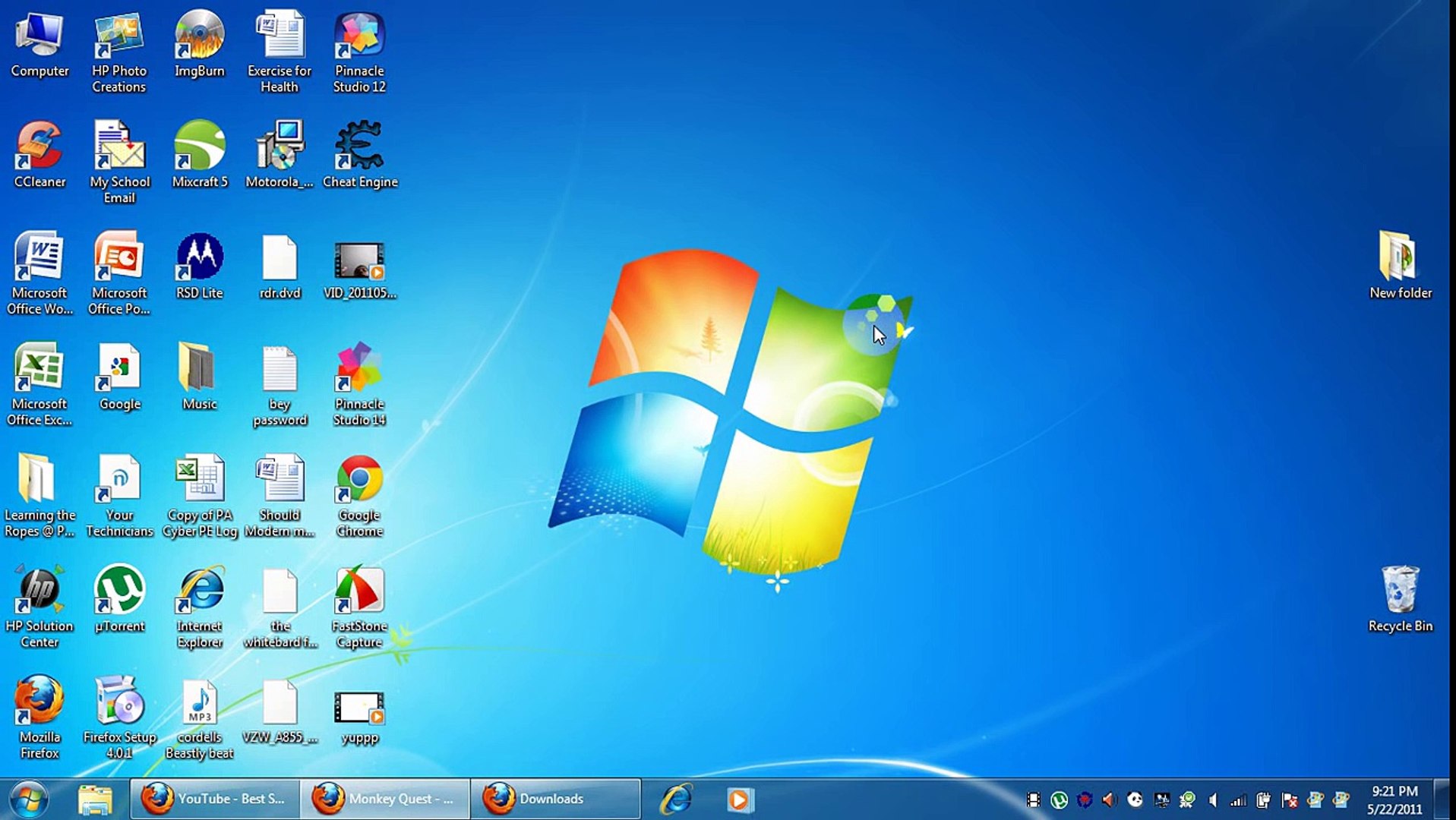Open Your Technicians shortcut
The width and height of the screenshot is (1456, 820).
pyautogui.click(x=119, y=496)
